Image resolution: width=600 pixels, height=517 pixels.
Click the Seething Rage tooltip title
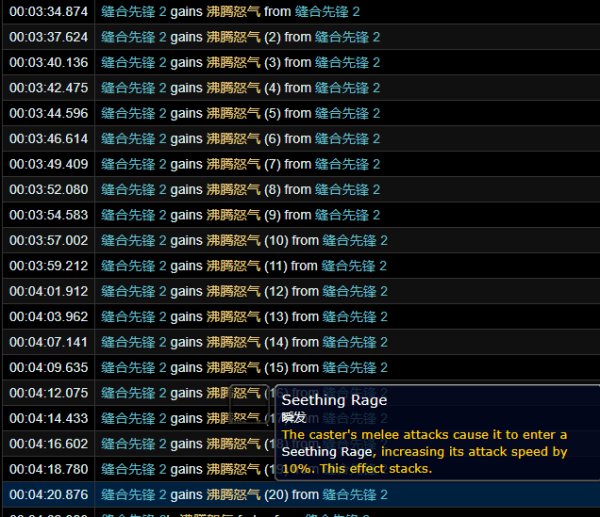(x=334, y=400)
